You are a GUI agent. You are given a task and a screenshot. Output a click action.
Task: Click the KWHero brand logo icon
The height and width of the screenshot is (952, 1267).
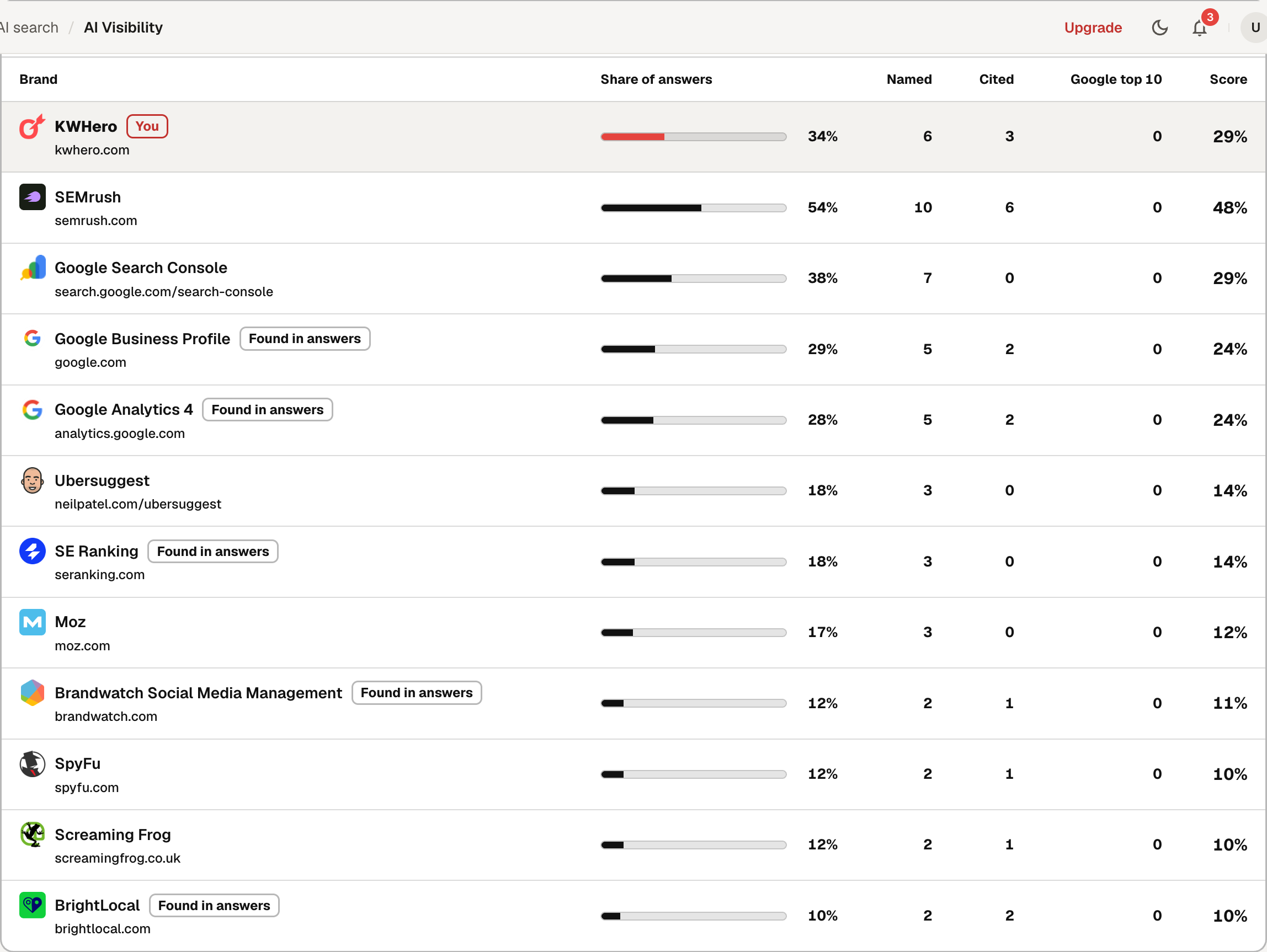pos(32,126)
